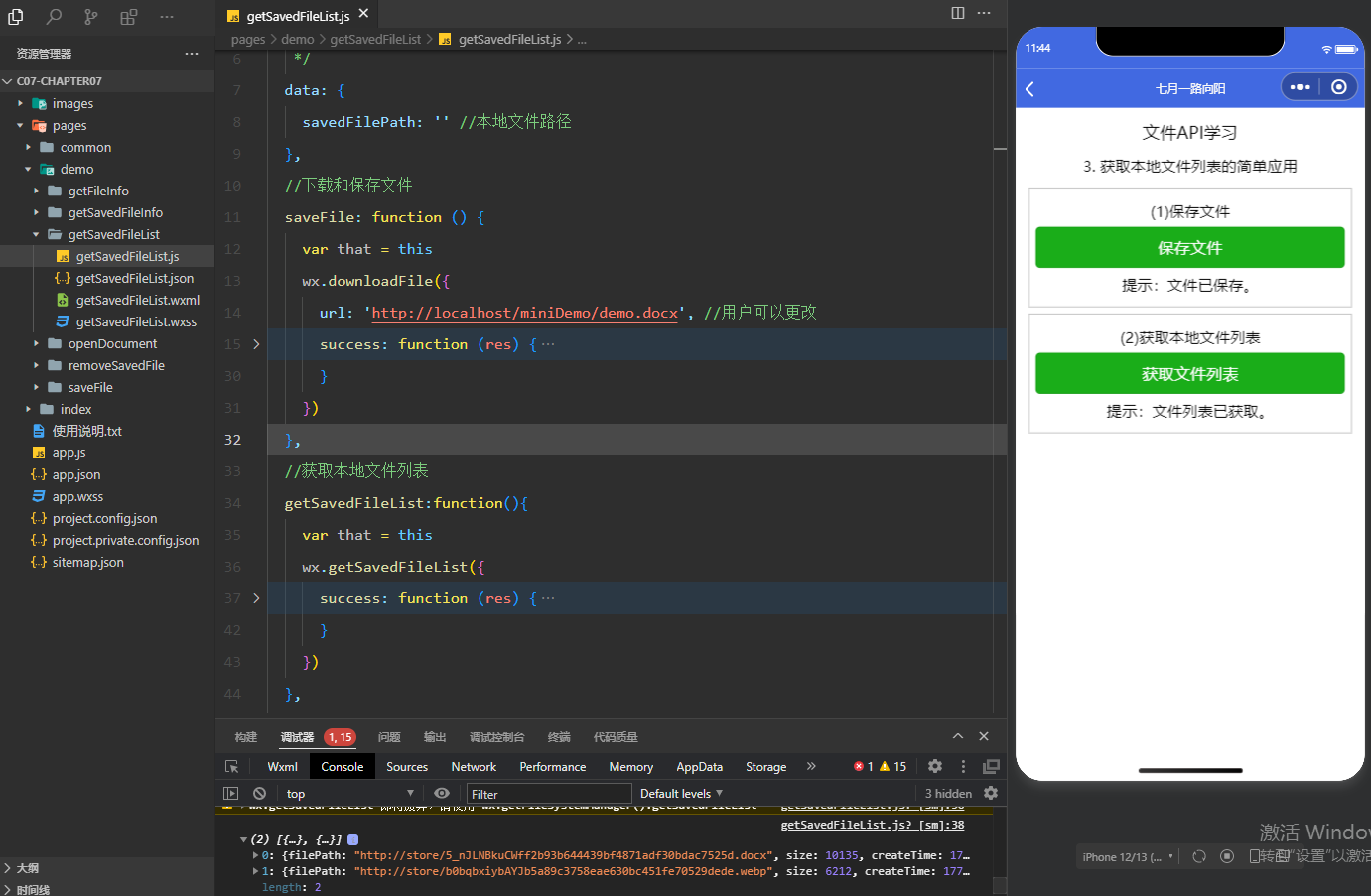Close the getSavedFileList.js editor tab
Image resolution: width=1371 pixels, height=896 pixels.
pos(363,14)
